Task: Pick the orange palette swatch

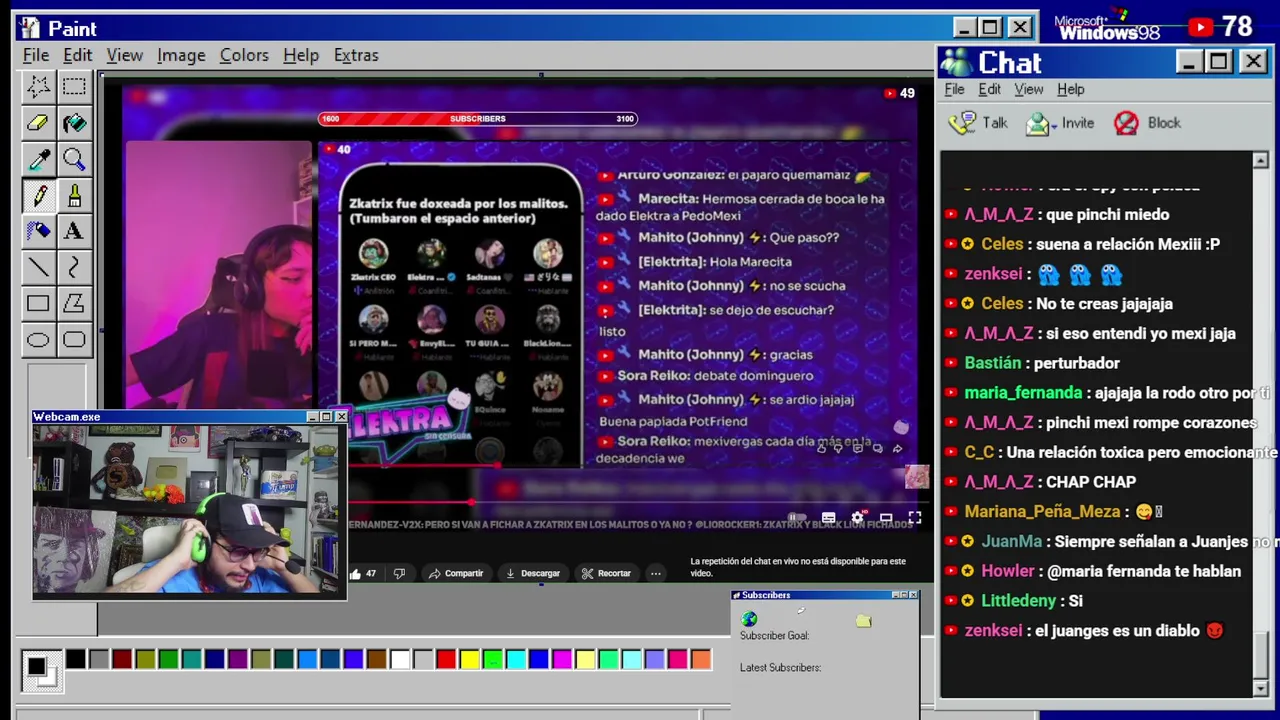Action: [701, 659]
